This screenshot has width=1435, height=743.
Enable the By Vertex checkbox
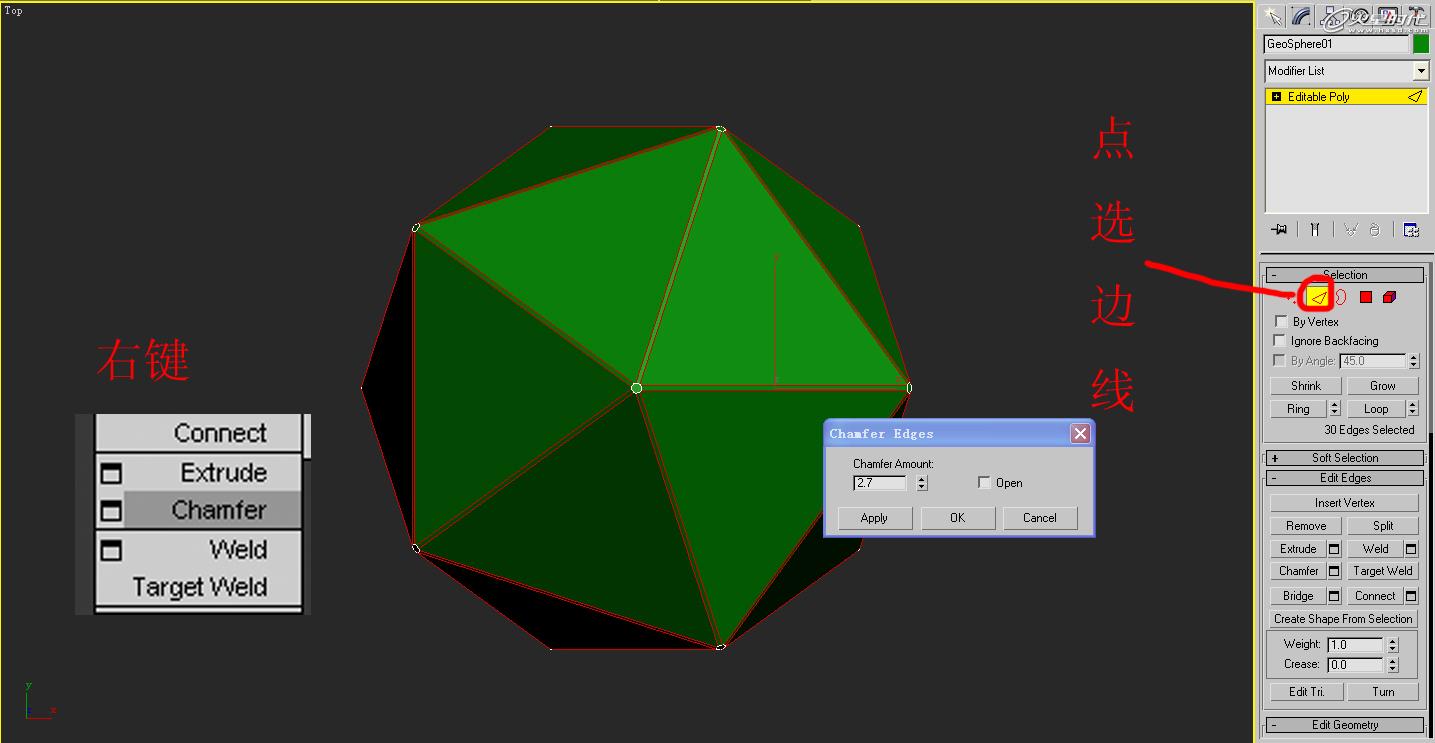[x=1279, y=321]
